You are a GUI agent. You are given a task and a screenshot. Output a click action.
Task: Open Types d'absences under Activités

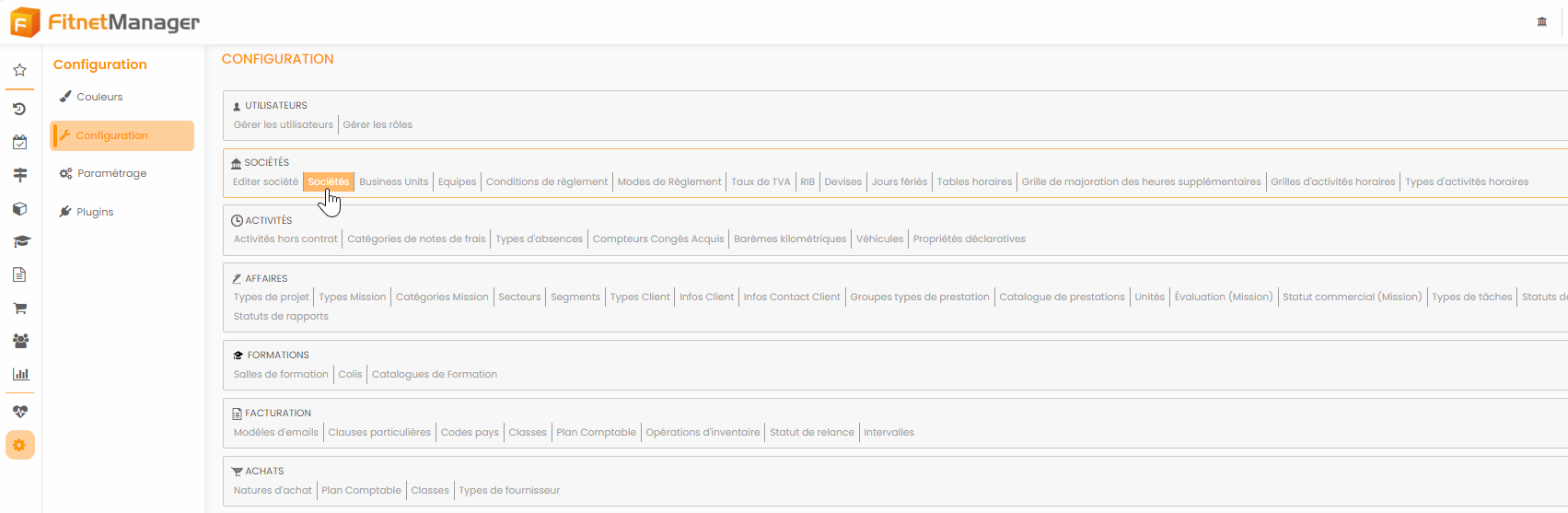tap(539, 239)
